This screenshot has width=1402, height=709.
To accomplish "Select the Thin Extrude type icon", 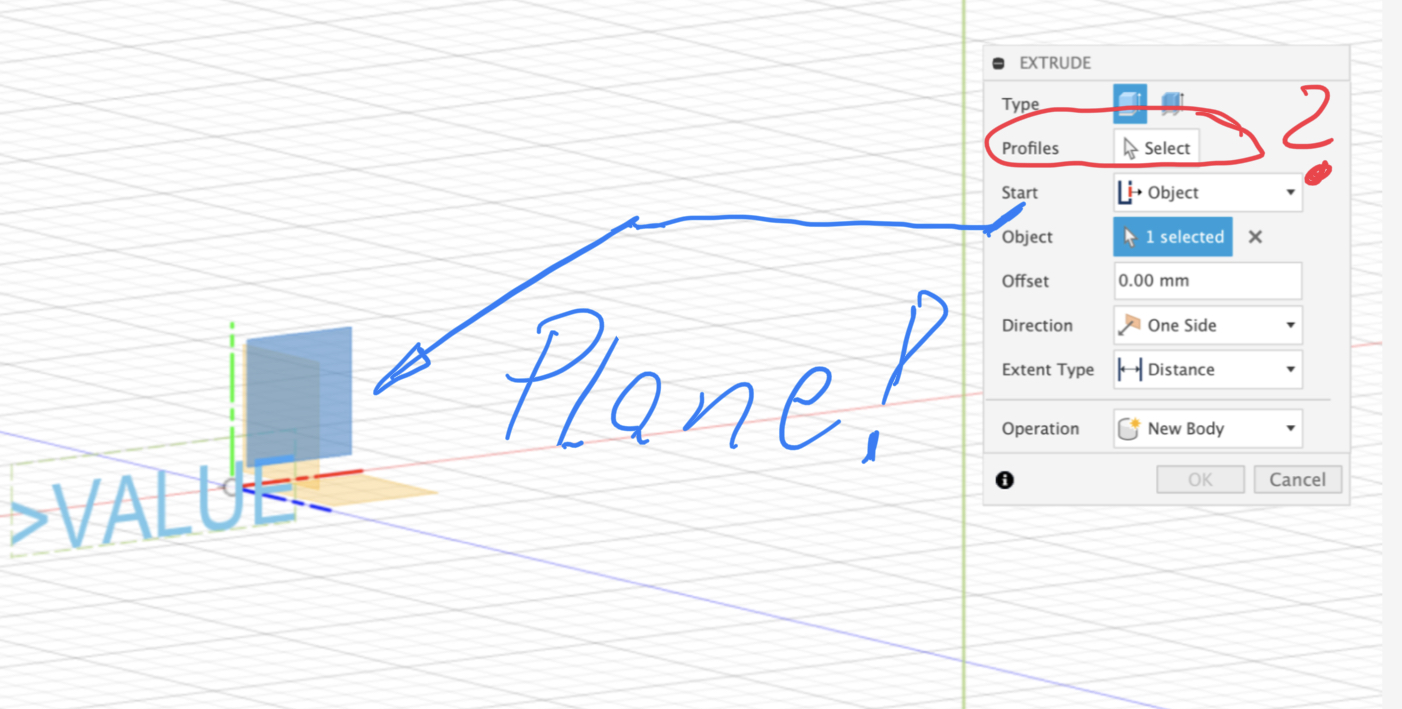I will (1171, 103).
